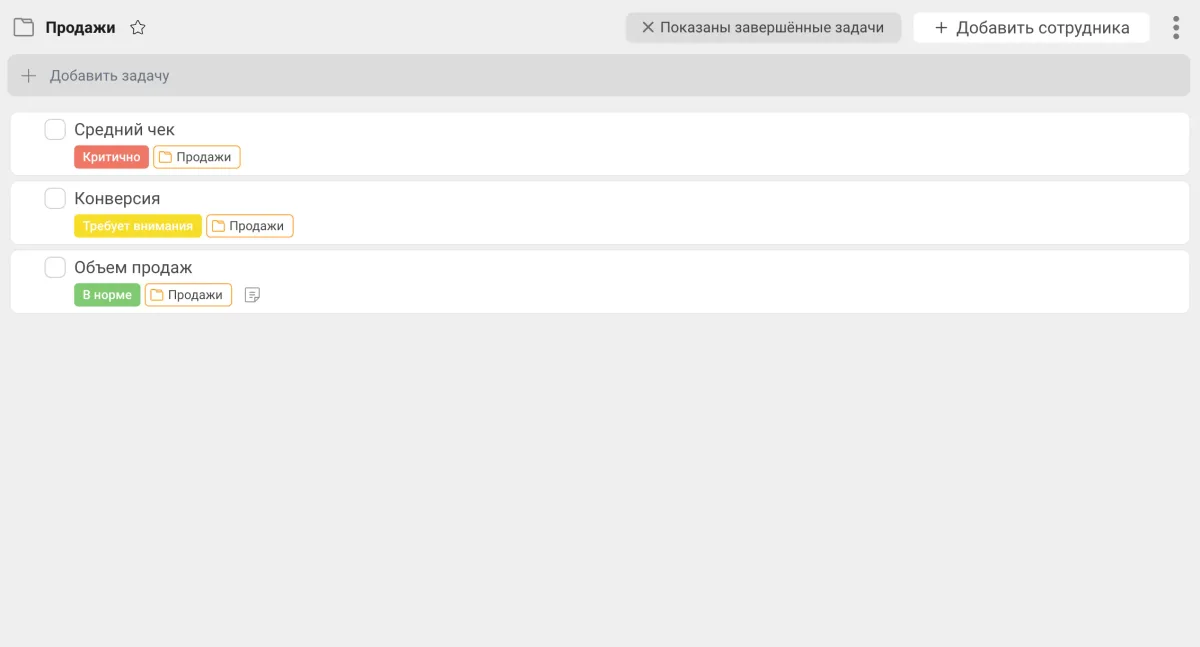Open the Продажи folder tag on Средний чек
Viewport: 1200px width, 647px height.
click(x=197, y=157)
